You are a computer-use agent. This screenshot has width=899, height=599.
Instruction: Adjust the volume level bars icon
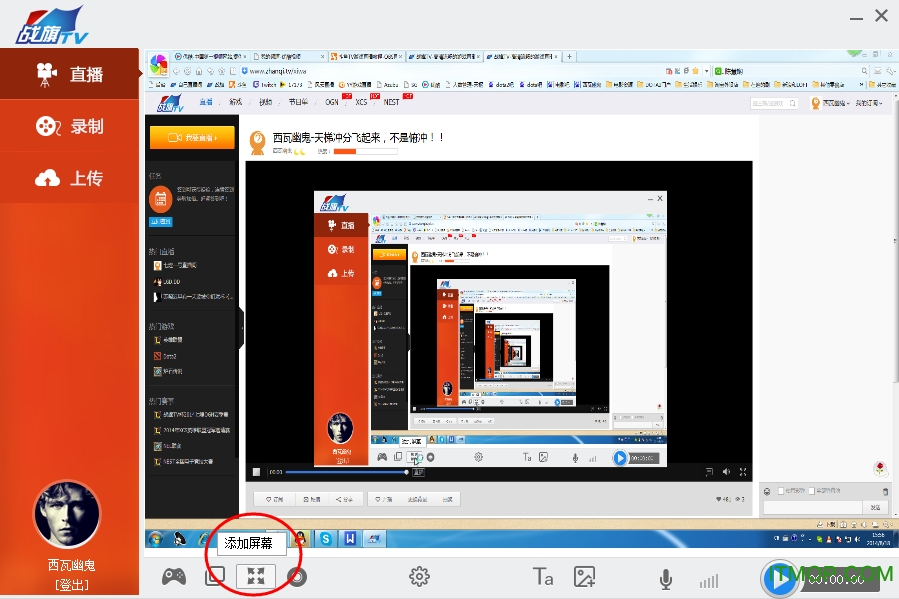709,581
